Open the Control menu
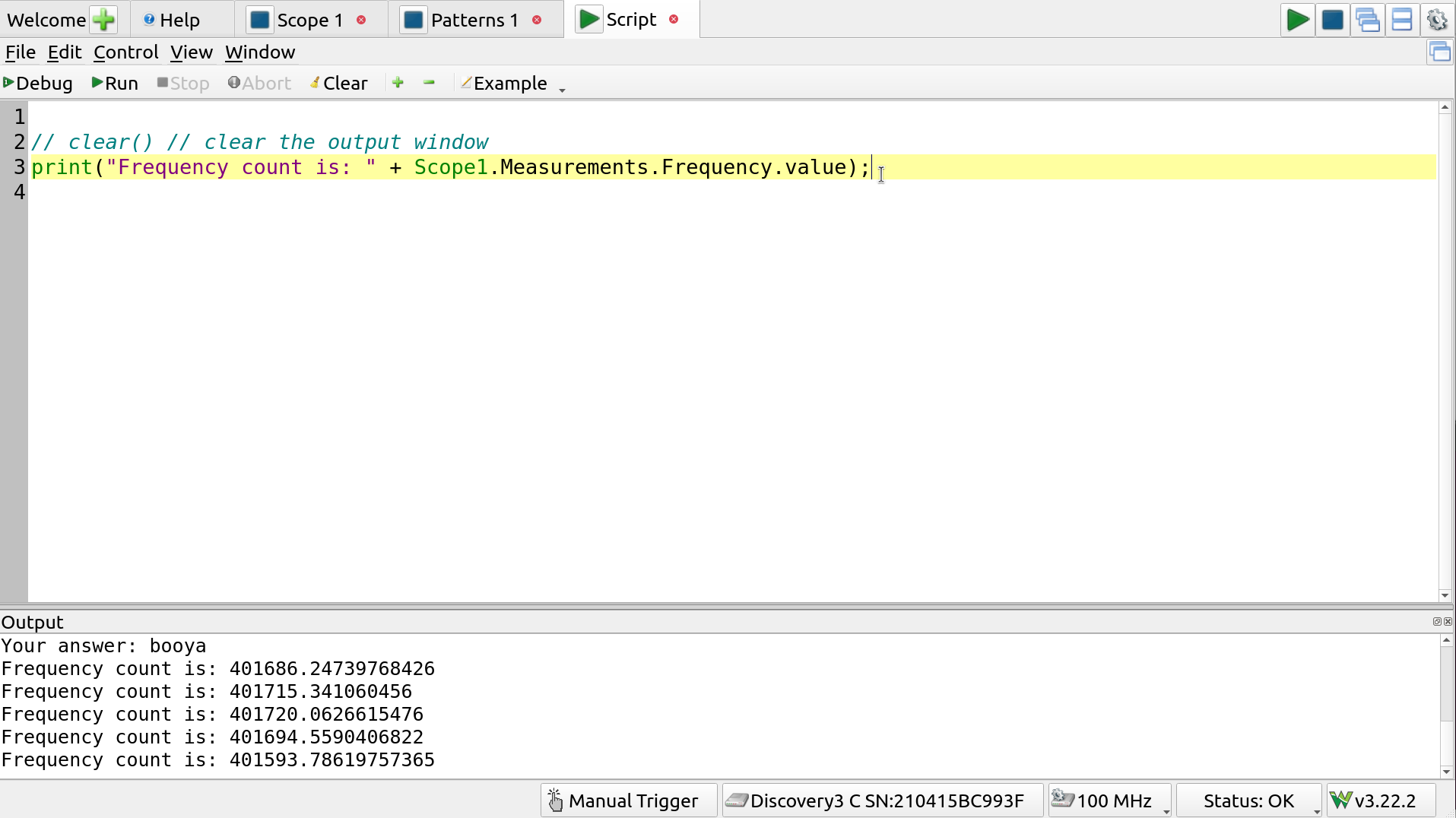 [x=125, y=52]
